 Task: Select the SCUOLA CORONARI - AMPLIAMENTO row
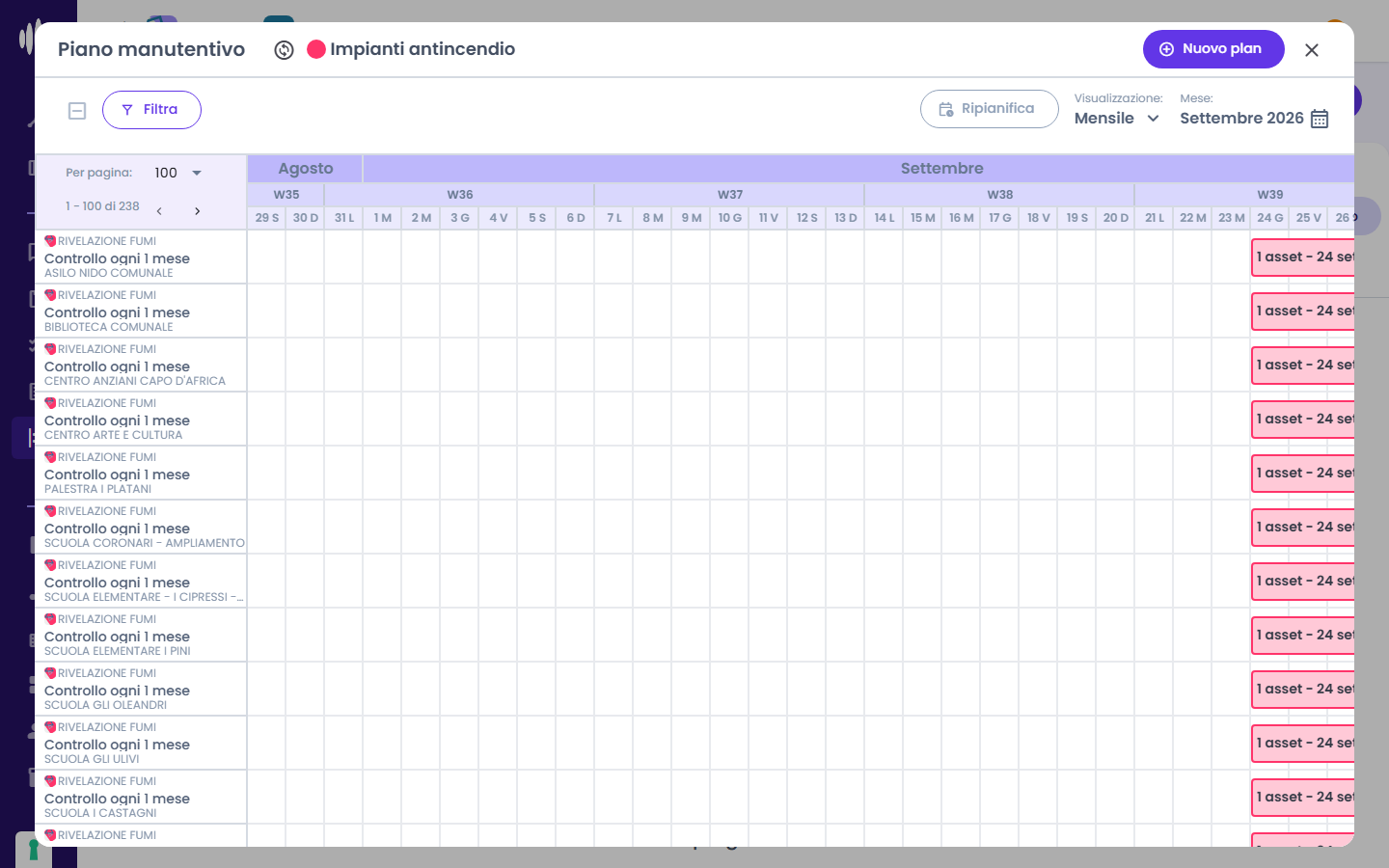(141, 527)
